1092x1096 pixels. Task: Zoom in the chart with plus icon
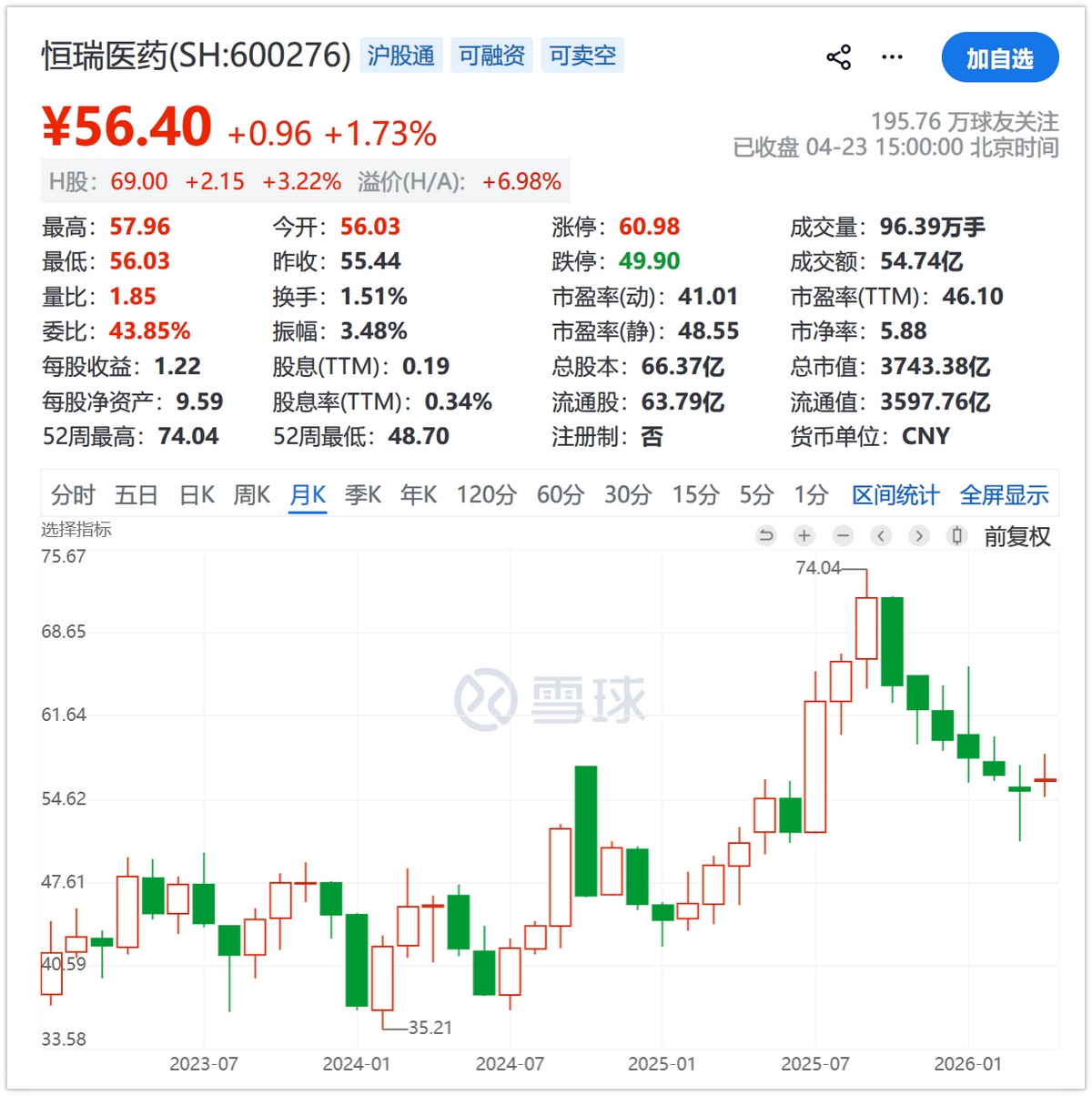click(x=804, y=535)
